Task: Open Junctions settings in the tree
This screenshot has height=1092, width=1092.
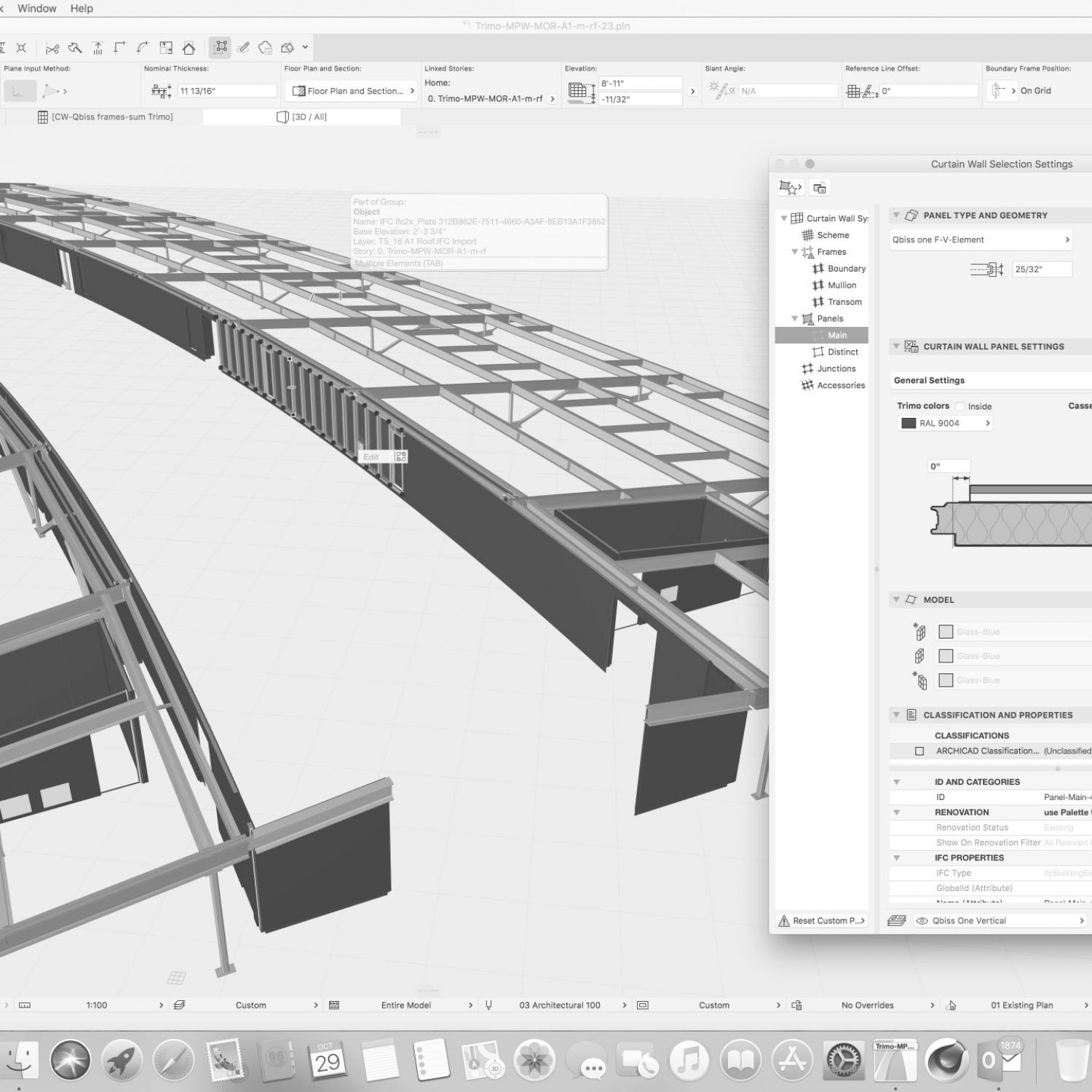Action: click(x=836, y=368)
